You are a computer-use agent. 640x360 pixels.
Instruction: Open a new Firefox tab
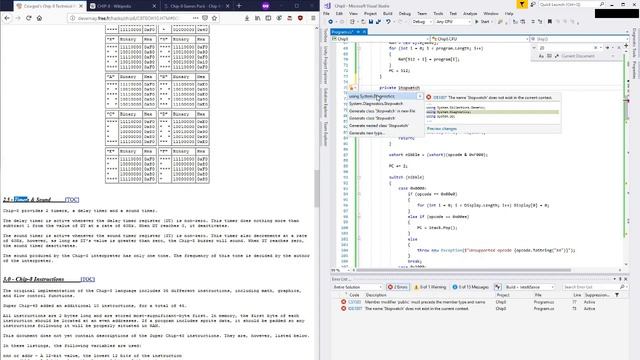pos(239,6)
